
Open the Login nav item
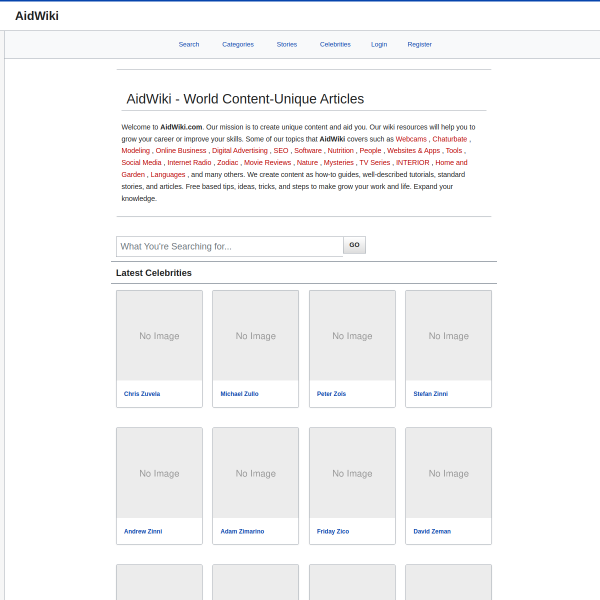pyautogui.click(x=379, y=44)
